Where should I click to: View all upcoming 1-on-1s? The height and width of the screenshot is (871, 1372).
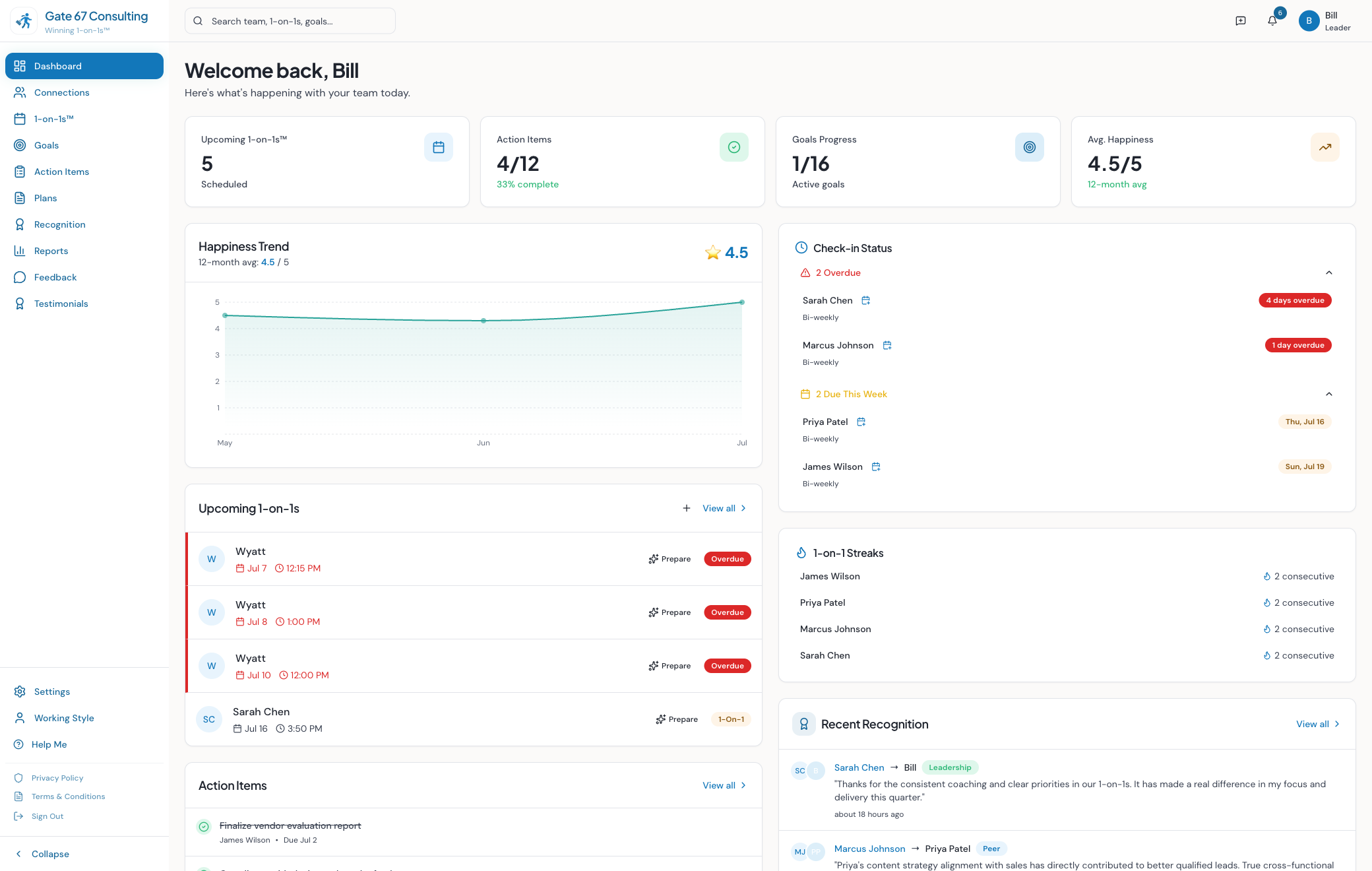tap(724, 508)
